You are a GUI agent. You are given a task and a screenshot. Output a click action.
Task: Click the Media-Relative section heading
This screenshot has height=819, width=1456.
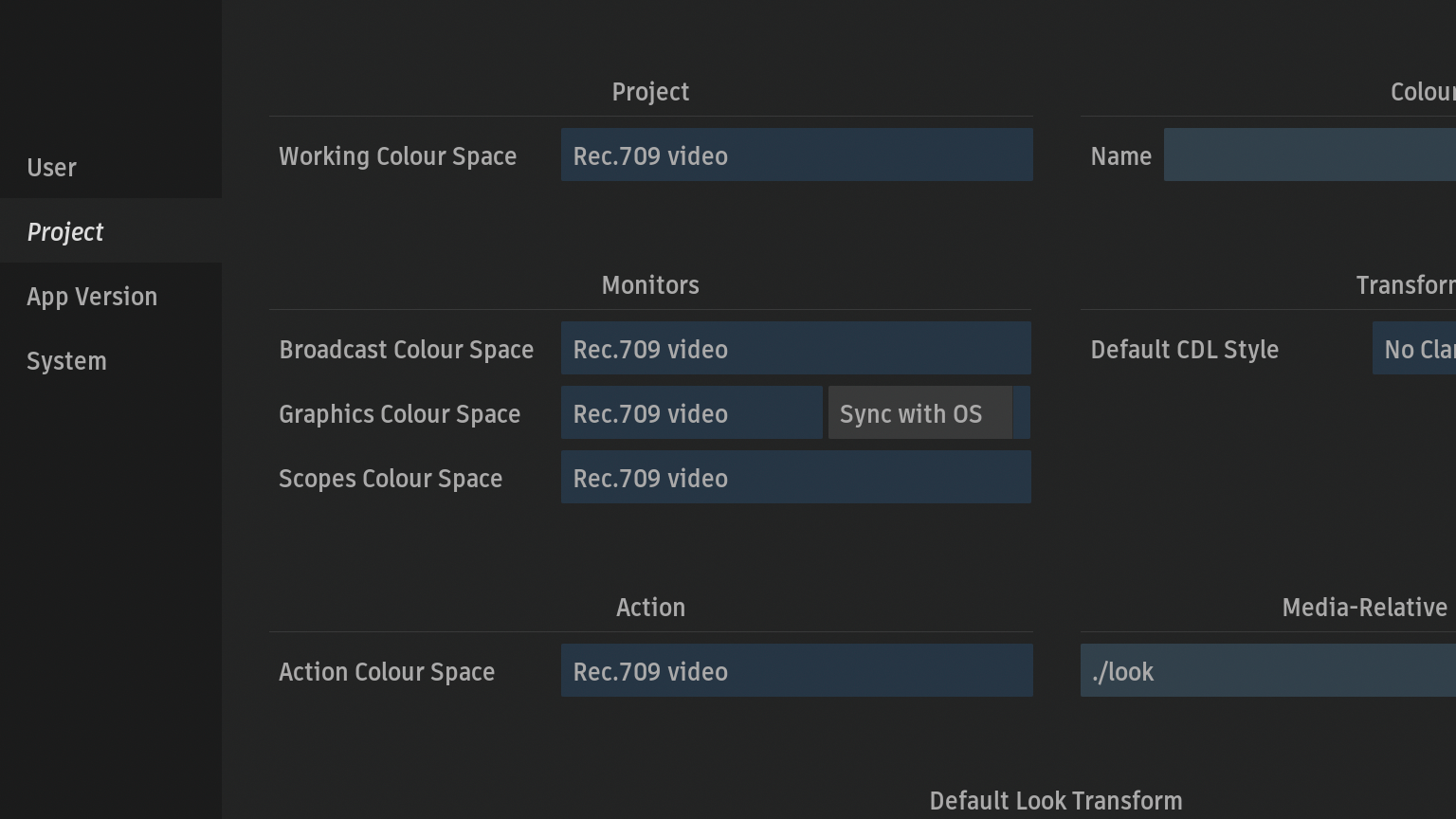tap(1364, 608)
